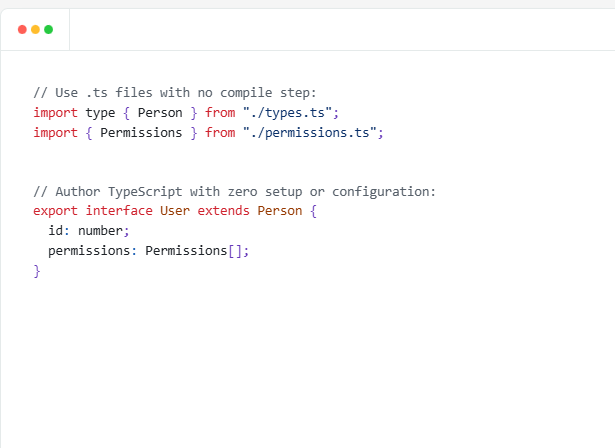Click the 'number' type annotation
The image size is (615, 448).
point(100,231)
